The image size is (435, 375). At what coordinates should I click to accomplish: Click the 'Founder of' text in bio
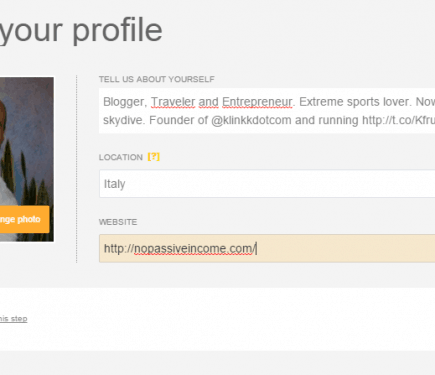point(179,120)
